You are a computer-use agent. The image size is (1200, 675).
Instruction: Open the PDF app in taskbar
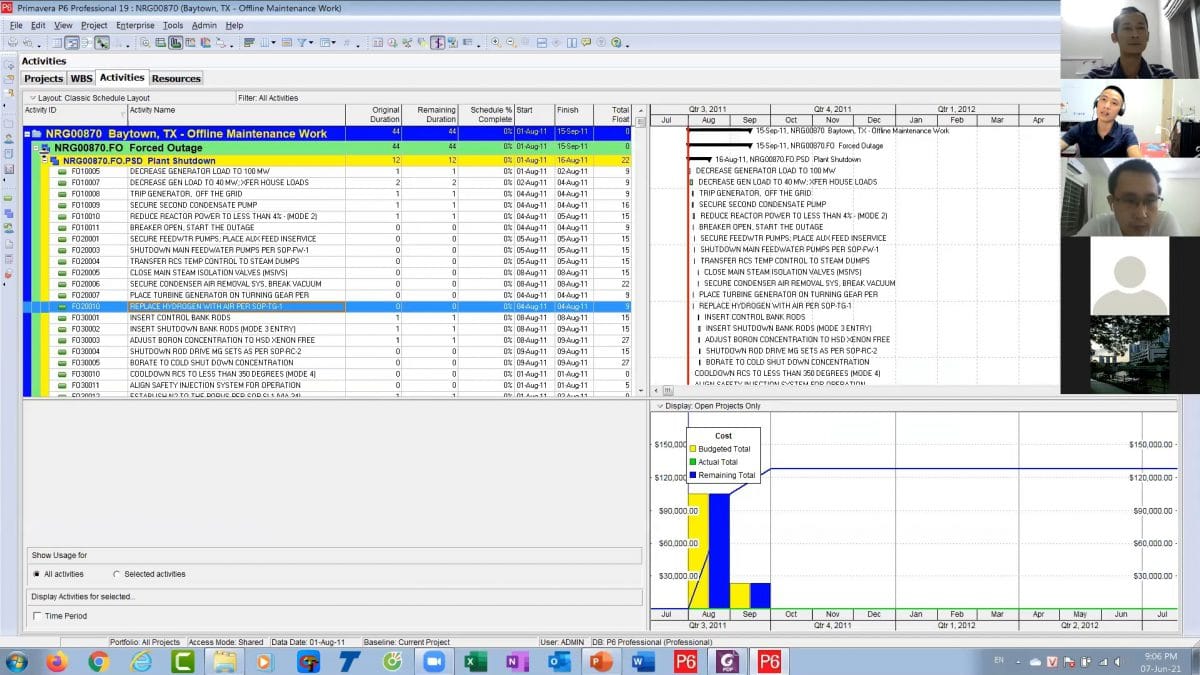point(727,661)
